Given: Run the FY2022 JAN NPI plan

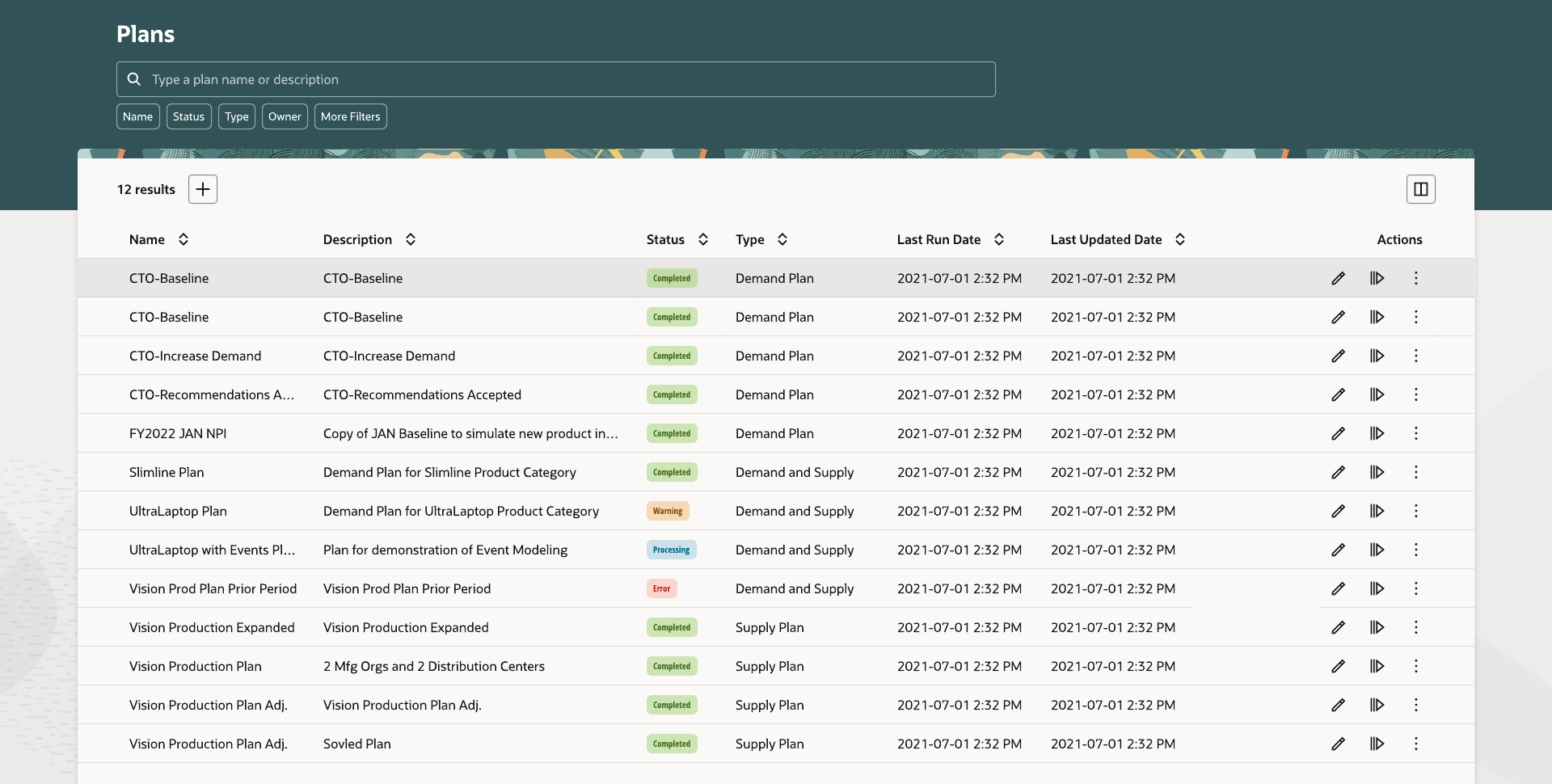Looking at the screenshot, I should click(1377, 433).
